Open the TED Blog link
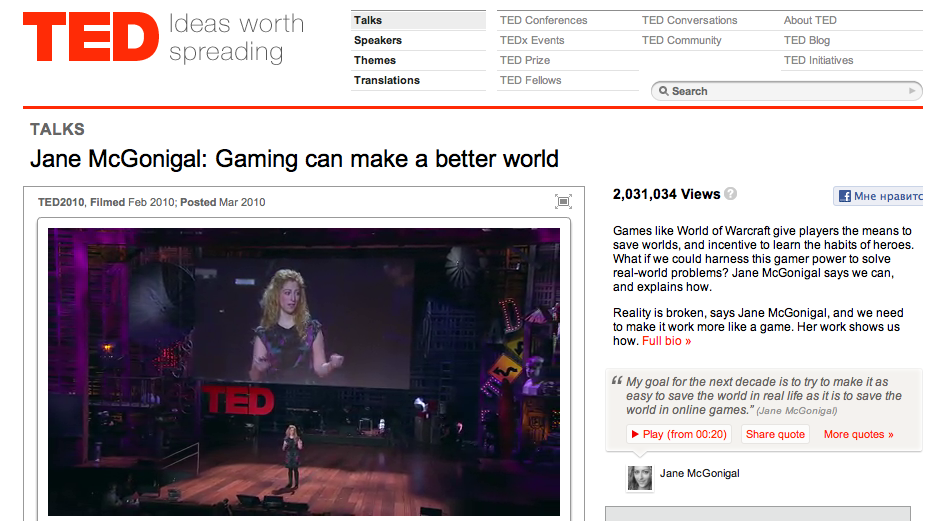945x521 pixels. tap(807, 40)
